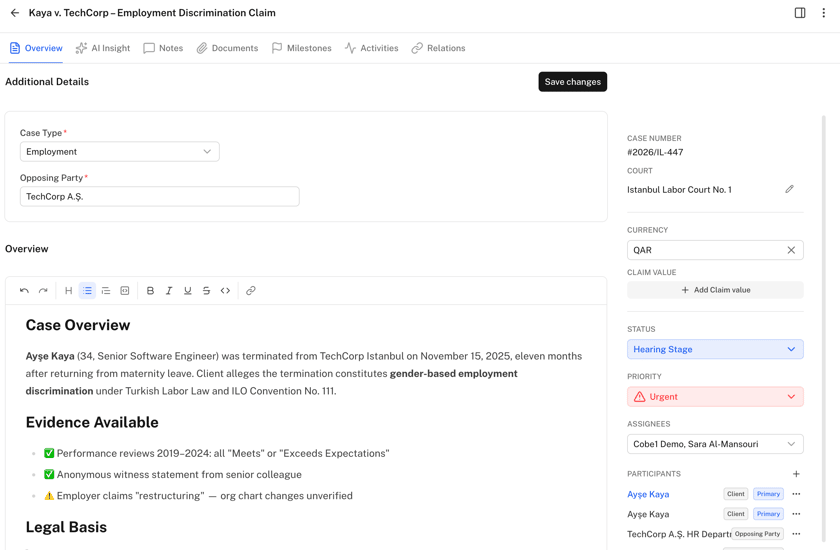Click the Opposing Party tag on TechCorp row
The width and height of the screenshot is (840, 550).
(x=758, y=534)
